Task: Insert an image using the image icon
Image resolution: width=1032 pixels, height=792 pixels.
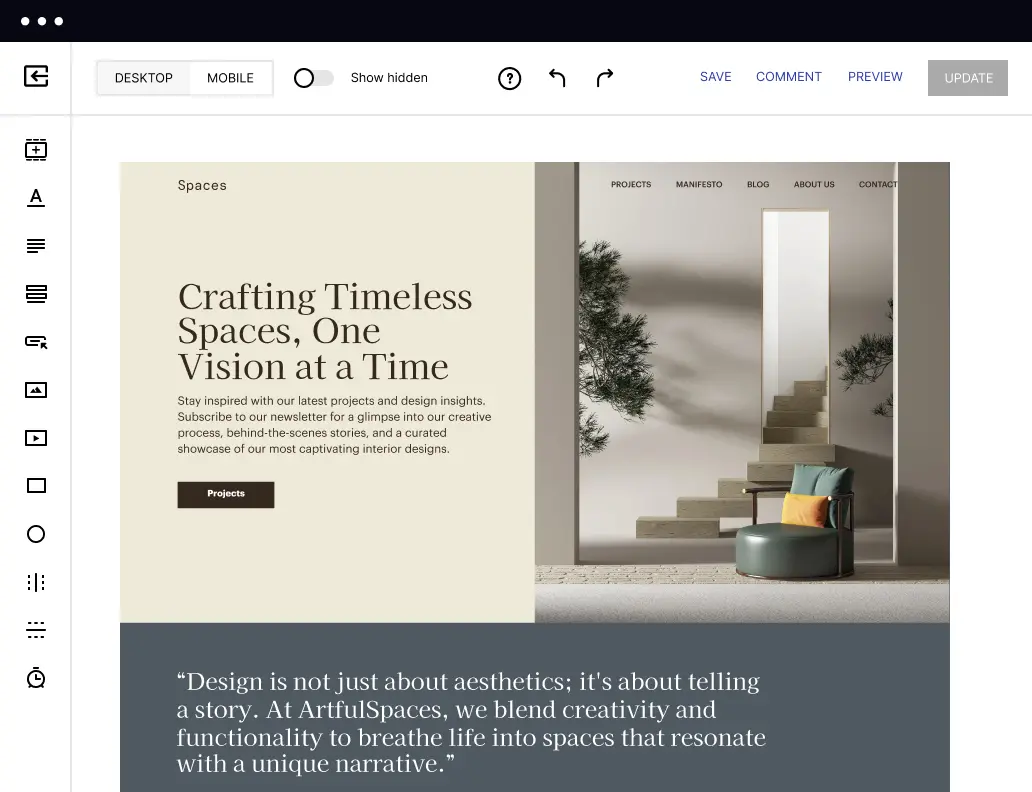Action: coord(36,390)
